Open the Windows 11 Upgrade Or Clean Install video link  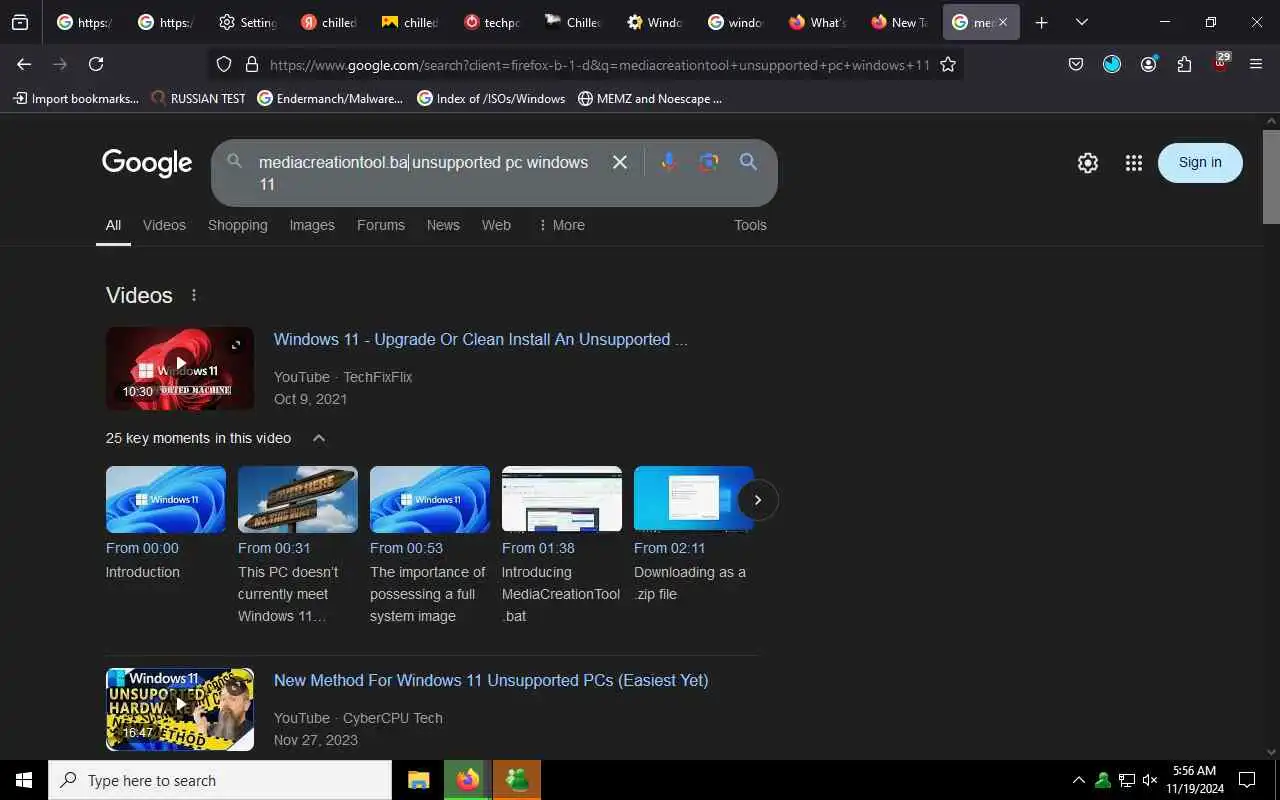click(x=481, y=340)
